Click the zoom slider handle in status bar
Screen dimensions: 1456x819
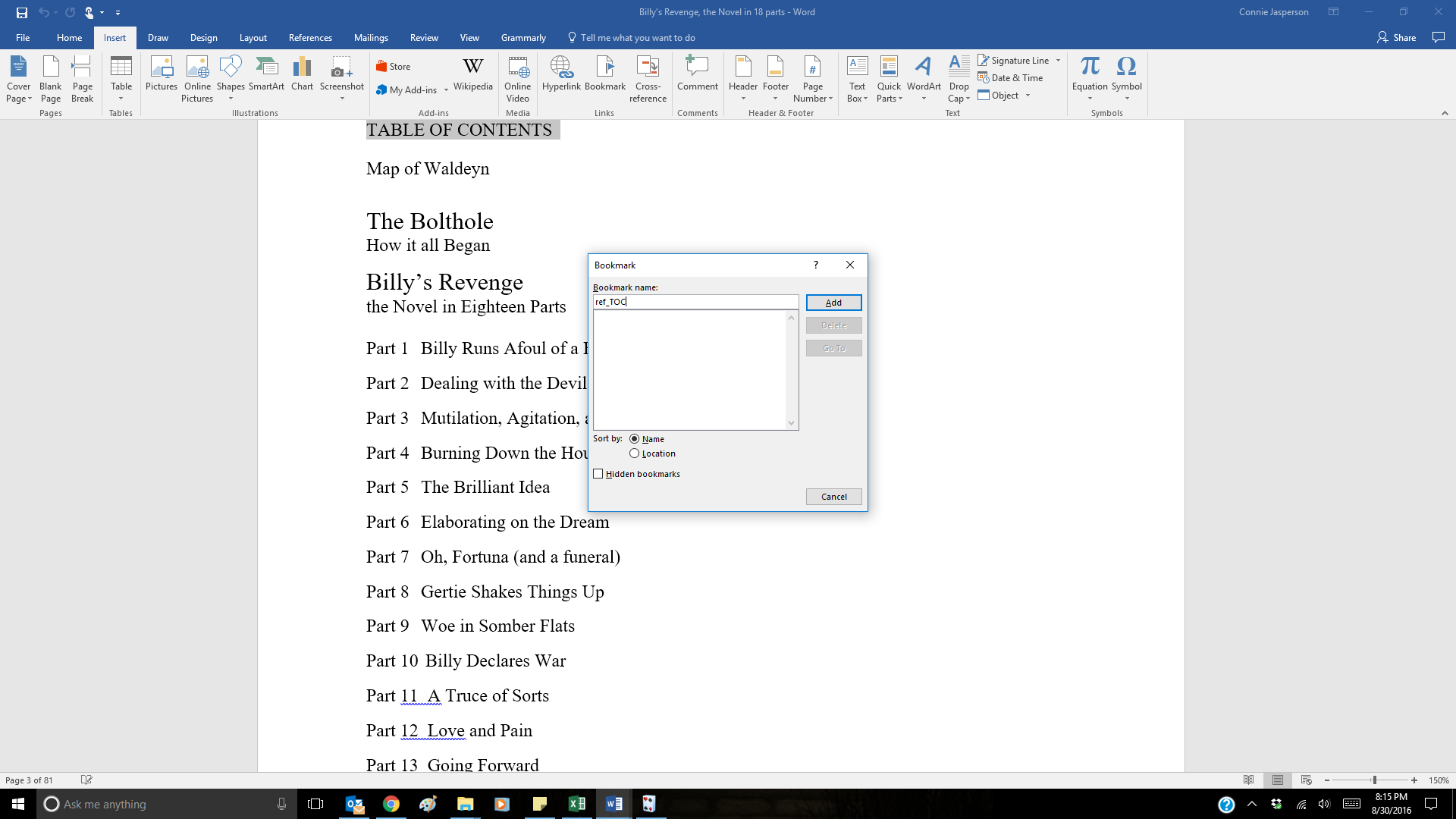pos(1374,780)
